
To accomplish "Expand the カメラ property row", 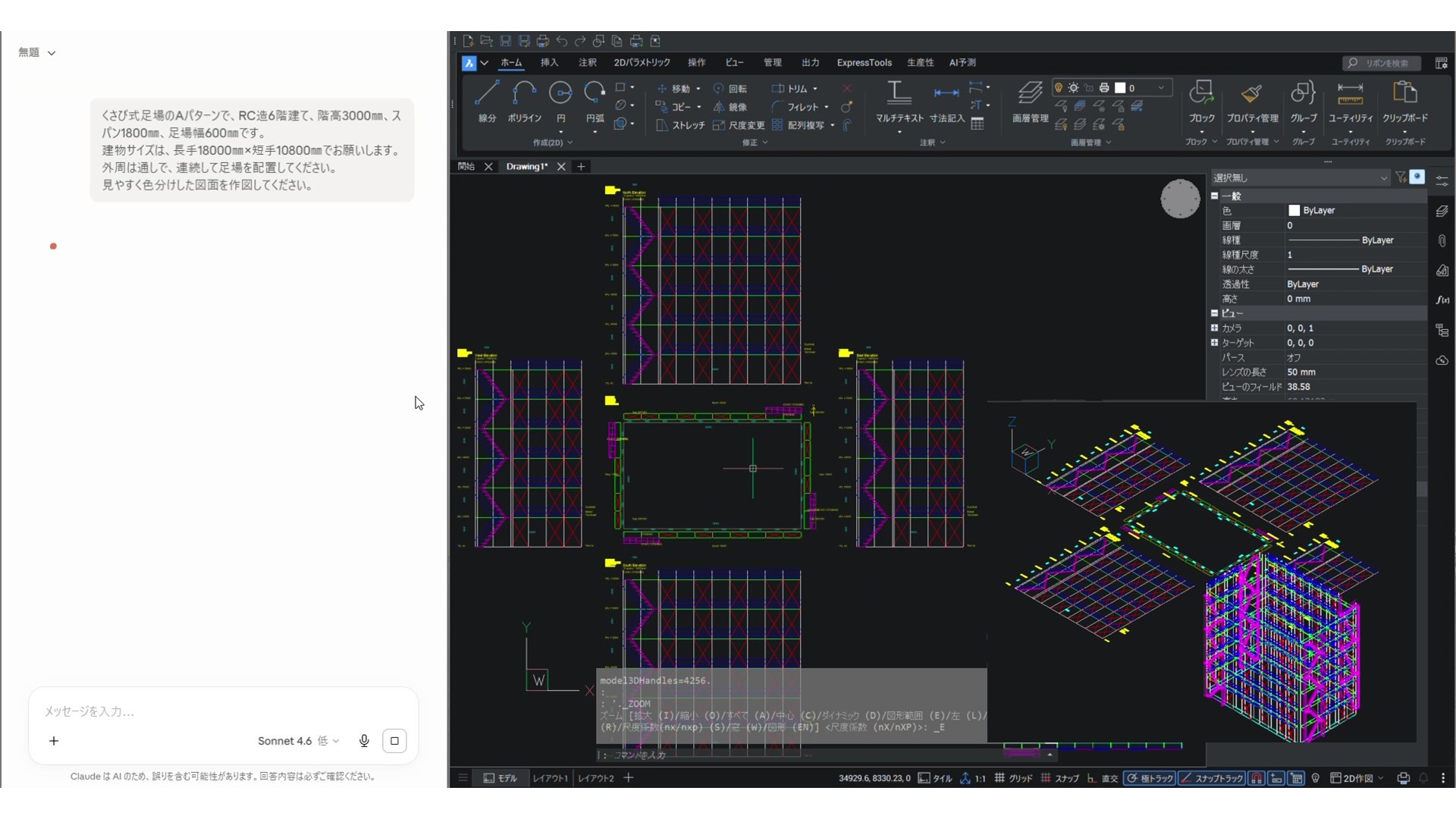I will 1215,328.
